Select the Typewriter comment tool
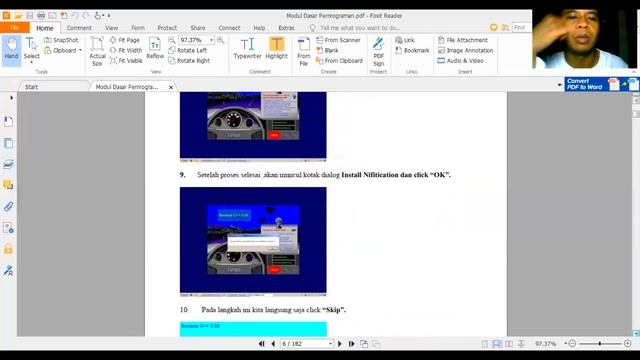The image size is (640, 360). 247,48
